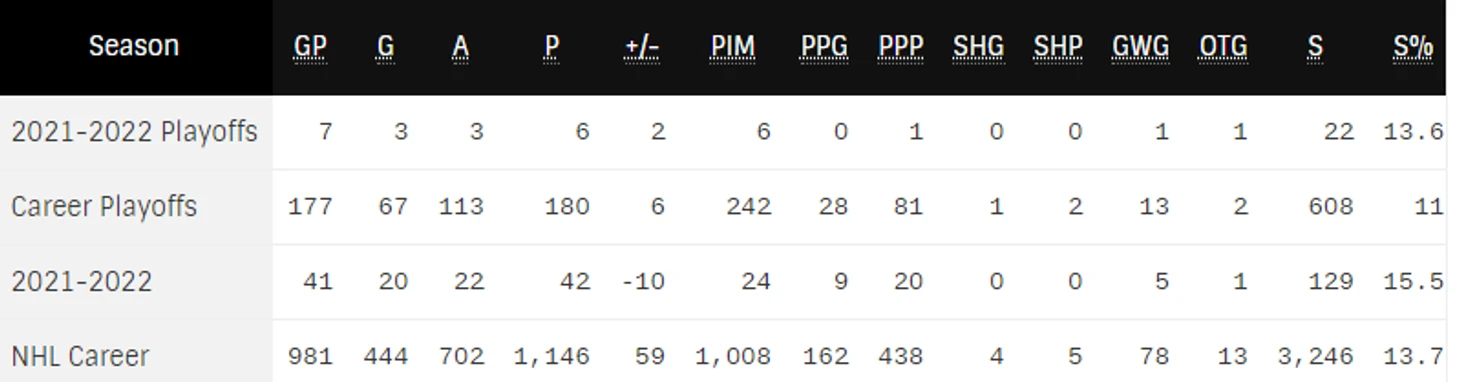The image size is (1460, 382).
Task: Sort by SHP column header
Action: coord(1058,46)
